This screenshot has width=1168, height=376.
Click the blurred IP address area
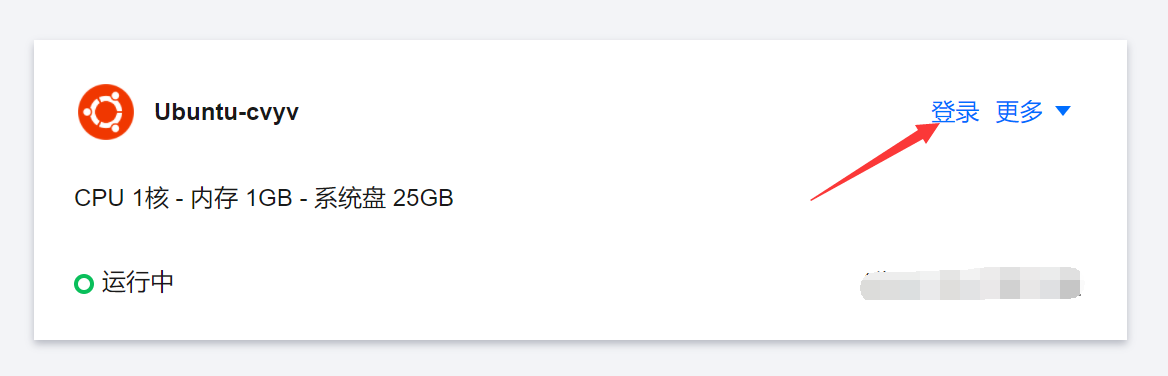(970, 284)
